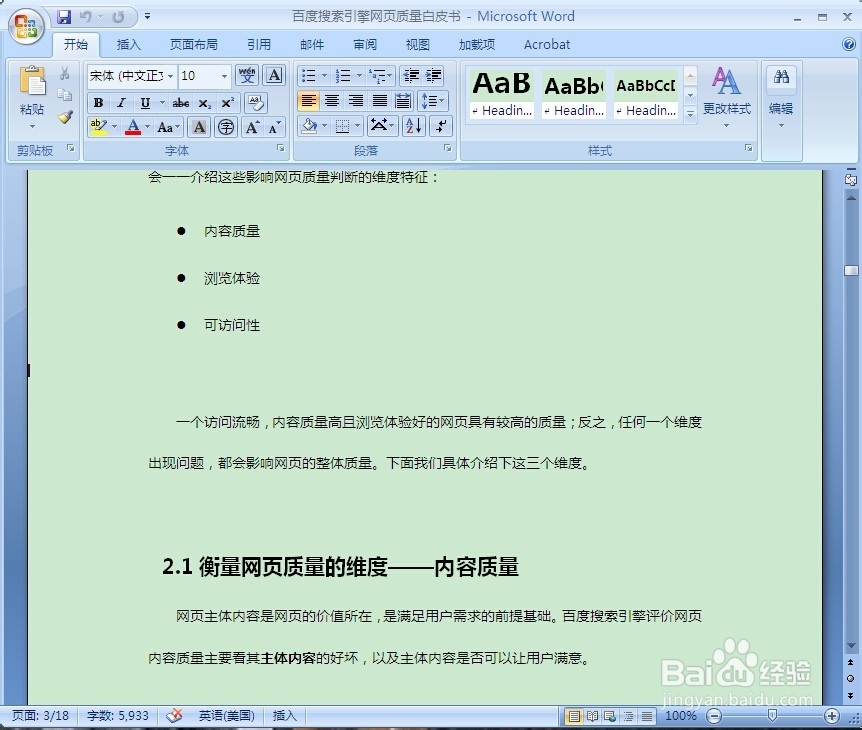
Task: Toggle bold formatting
Action: tap(98, 102)
